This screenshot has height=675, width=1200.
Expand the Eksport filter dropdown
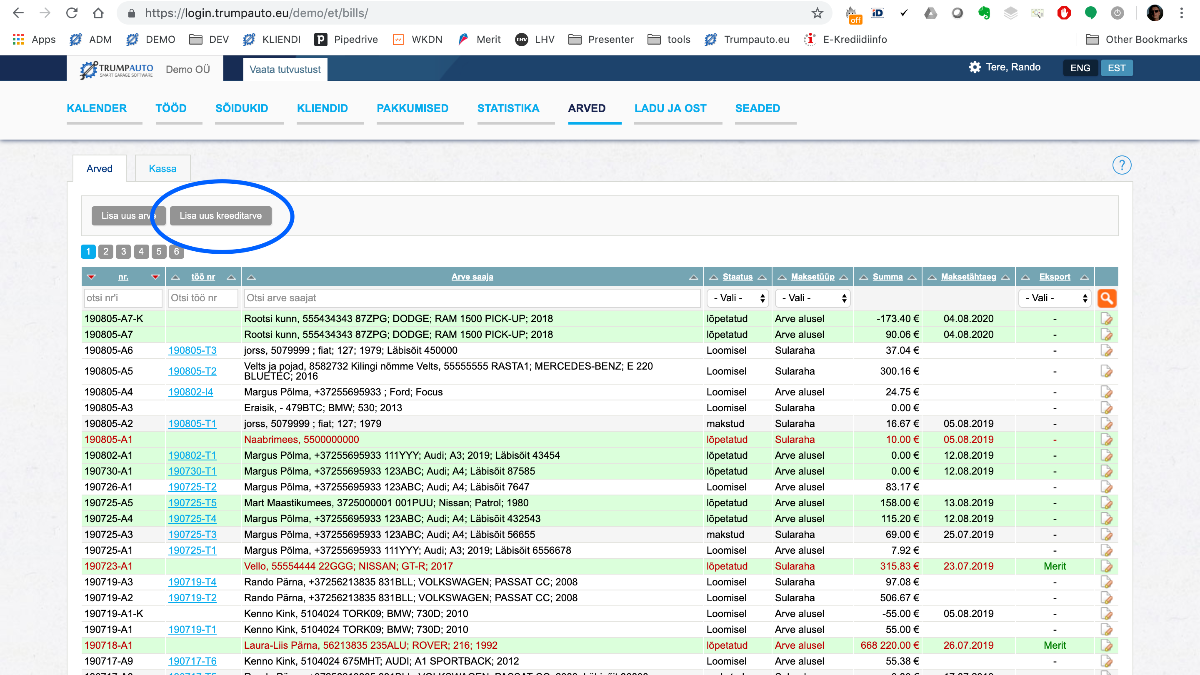(1054, 298)
